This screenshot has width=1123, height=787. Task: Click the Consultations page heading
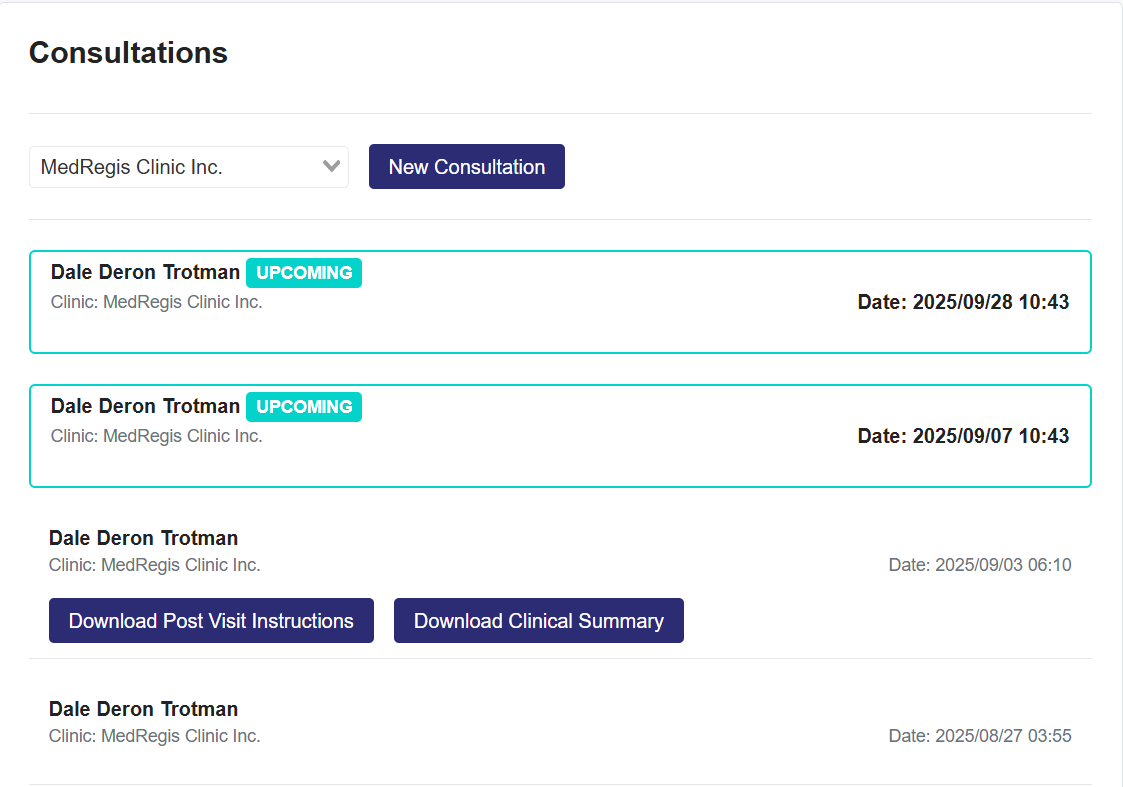click(128, 52)
